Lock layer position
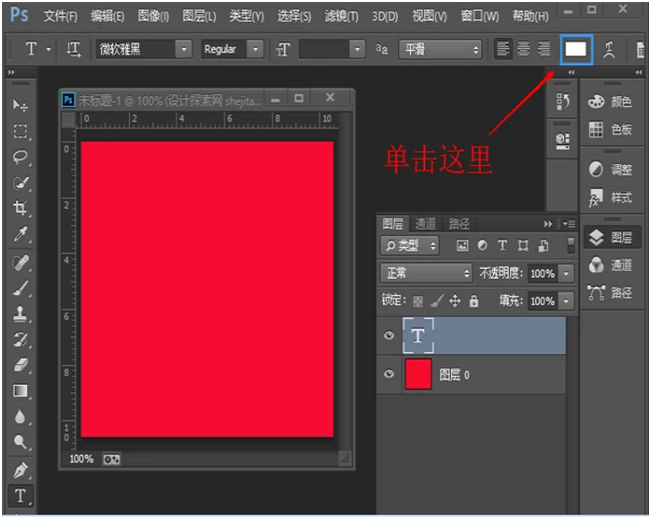Screen dimensions: 651x519 click(455, 301)
